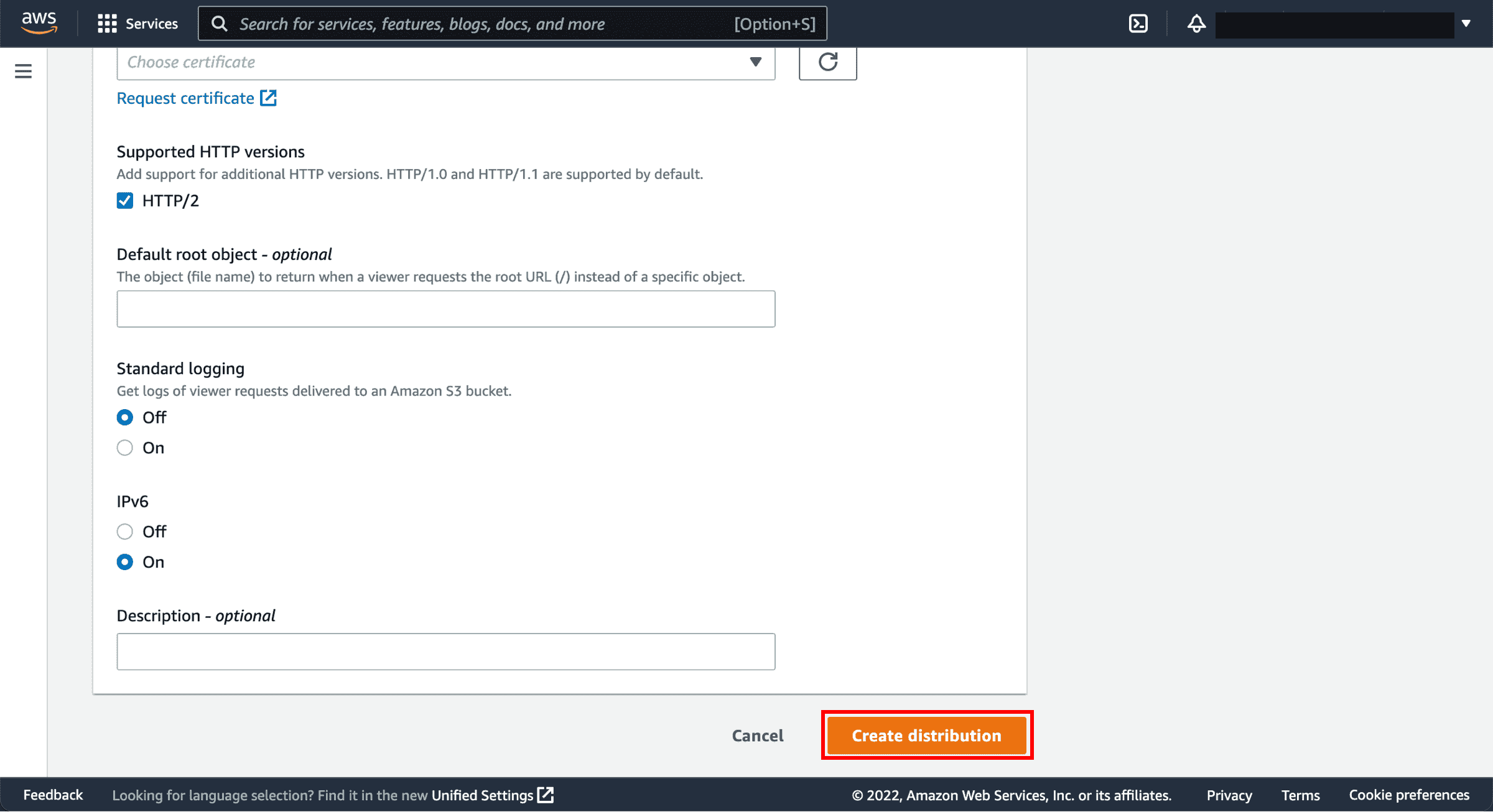Open Cookie preferences in footer
The image size is (1493, 812).
coord(1408,795)
